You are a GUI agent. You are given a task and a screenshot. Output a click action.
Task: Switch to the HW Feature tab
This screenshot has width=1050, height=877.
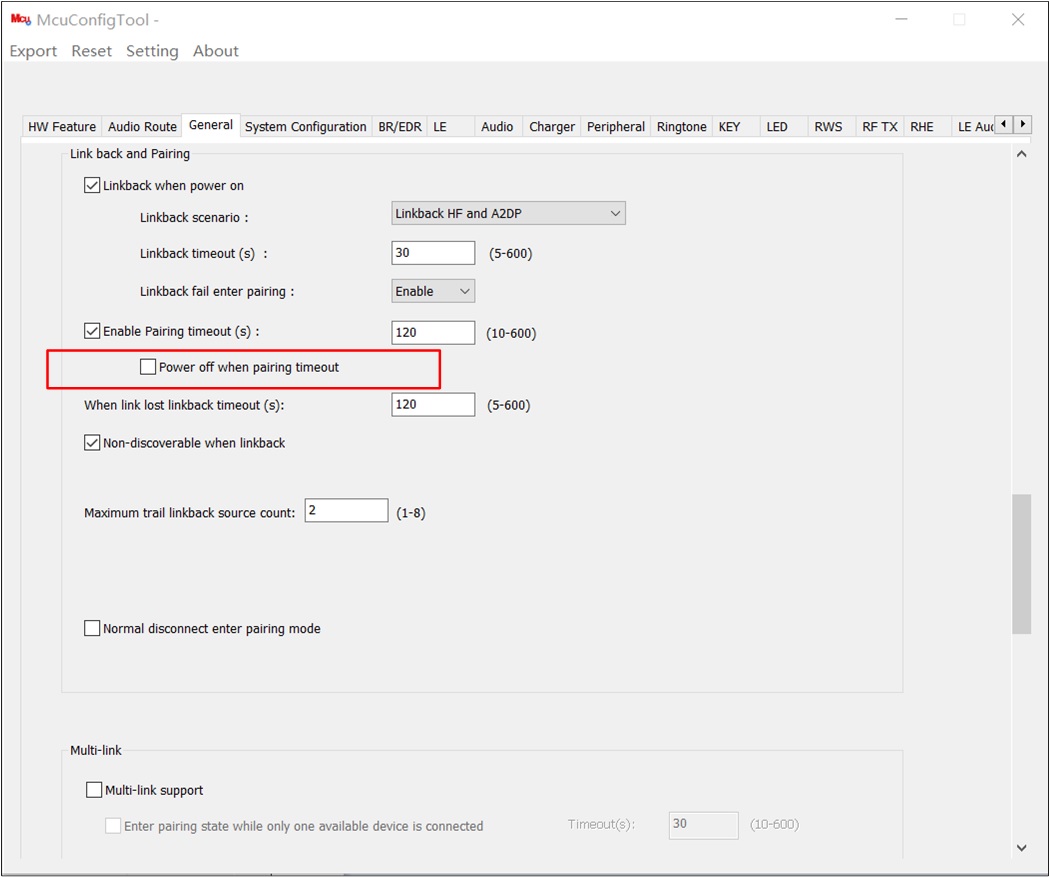click(x=62, y=127)
